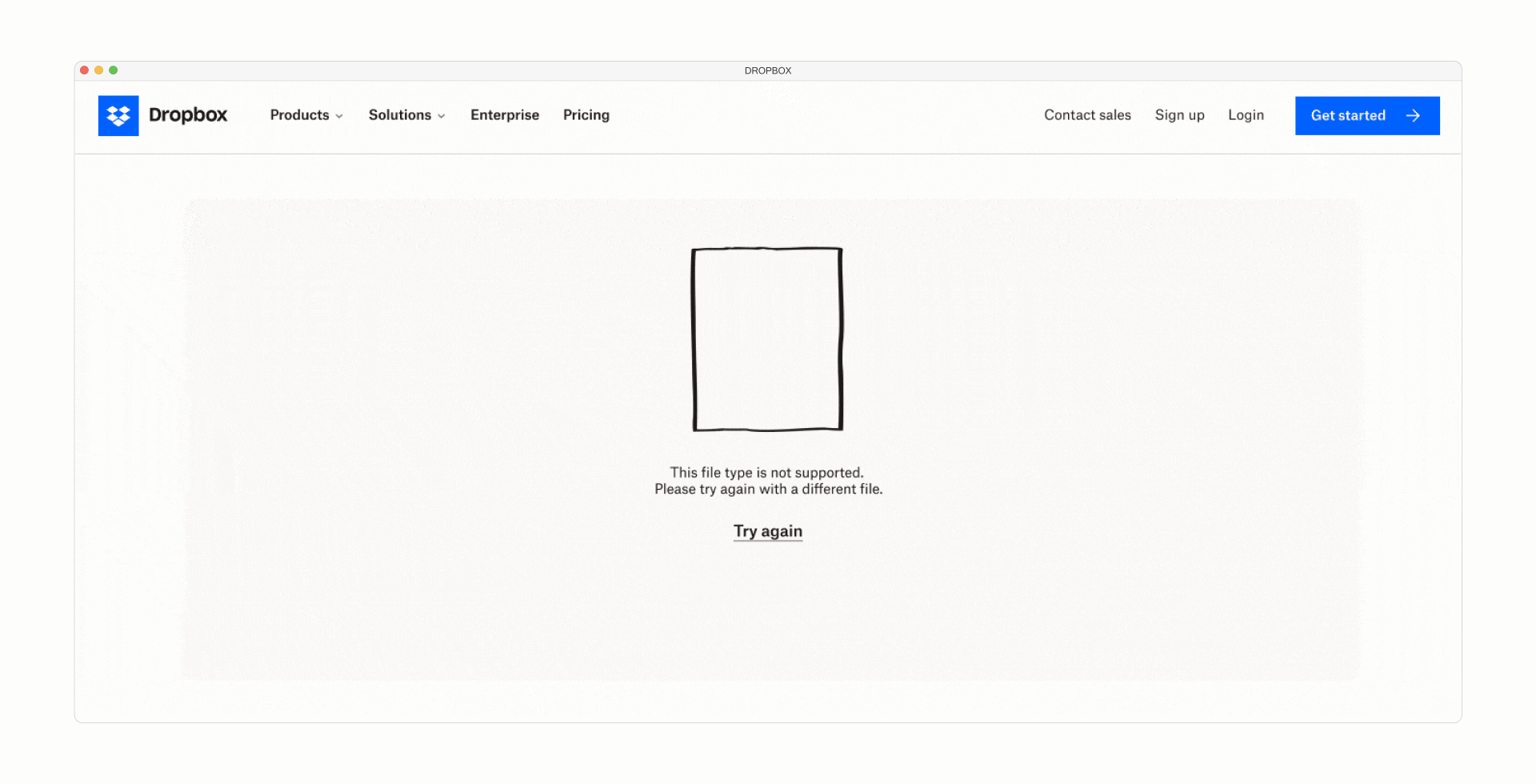Click the Try again link
Screen dimensions: 1536x784
click(768, 531)
